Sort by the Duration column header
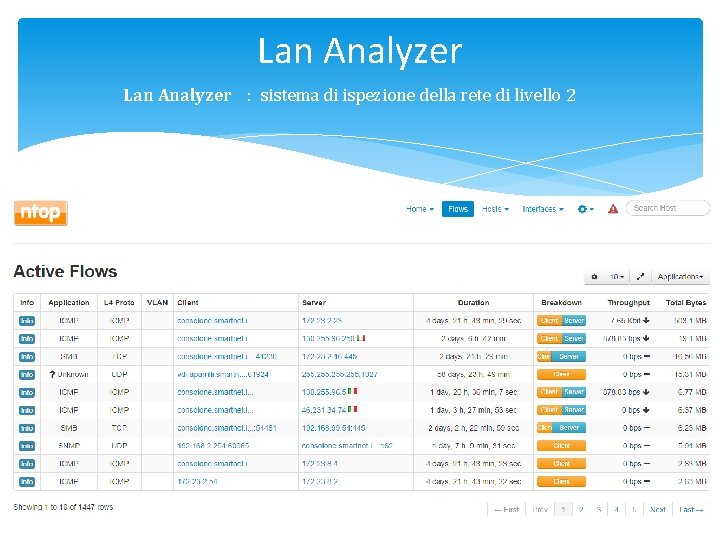The height and width of the screenshot is (540, 720). pos(473,303)
